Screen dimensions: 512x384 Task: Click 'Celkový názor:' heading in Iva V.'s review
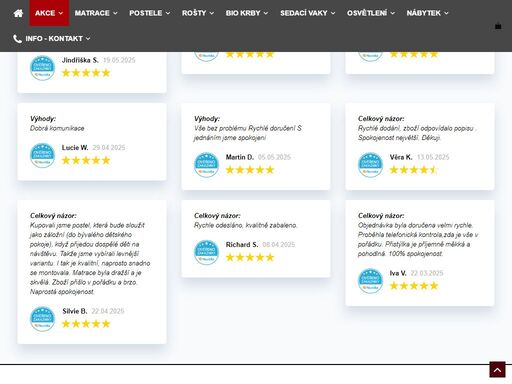381,216
